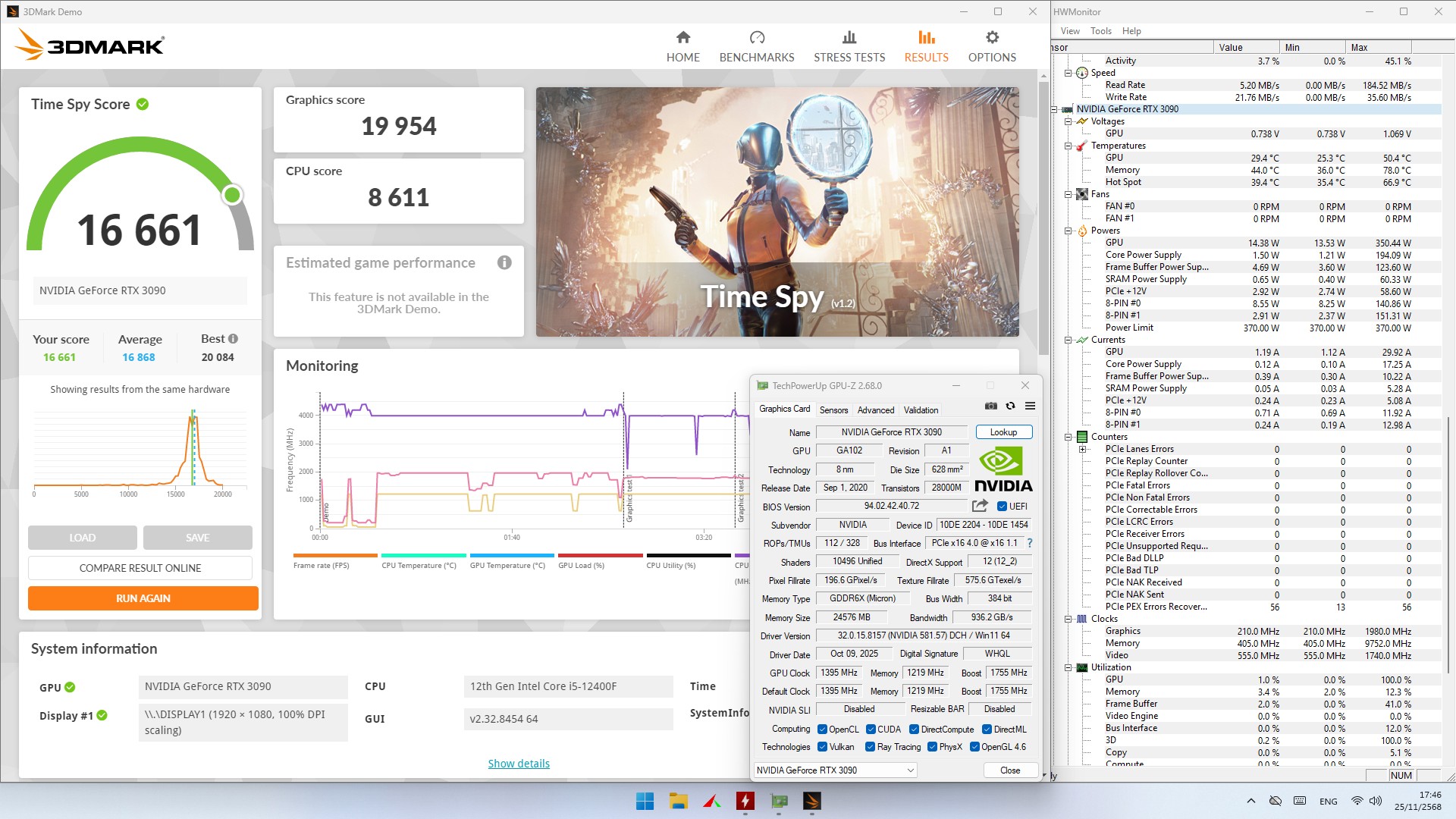The image size is (1456, 819).
Task: Open the Options gear icon
Action: tap(992, 38)
